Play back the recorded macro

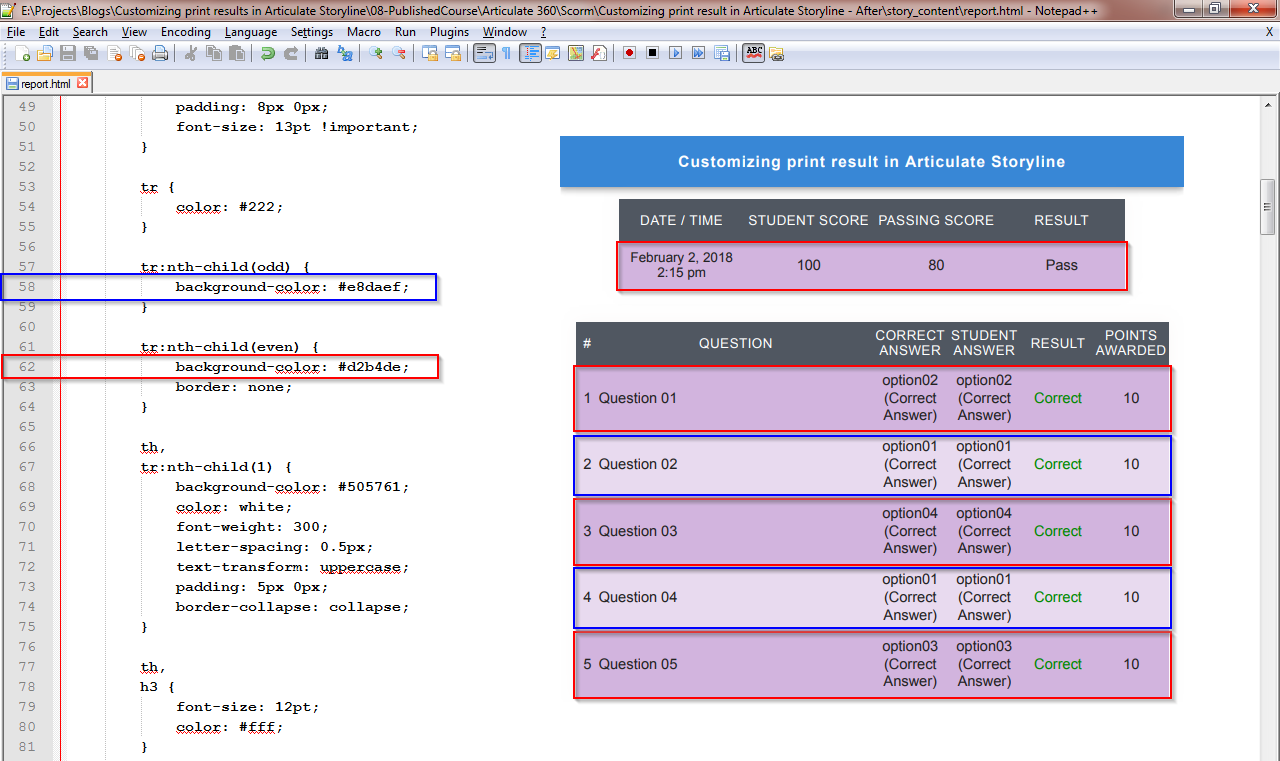(675, 53)
